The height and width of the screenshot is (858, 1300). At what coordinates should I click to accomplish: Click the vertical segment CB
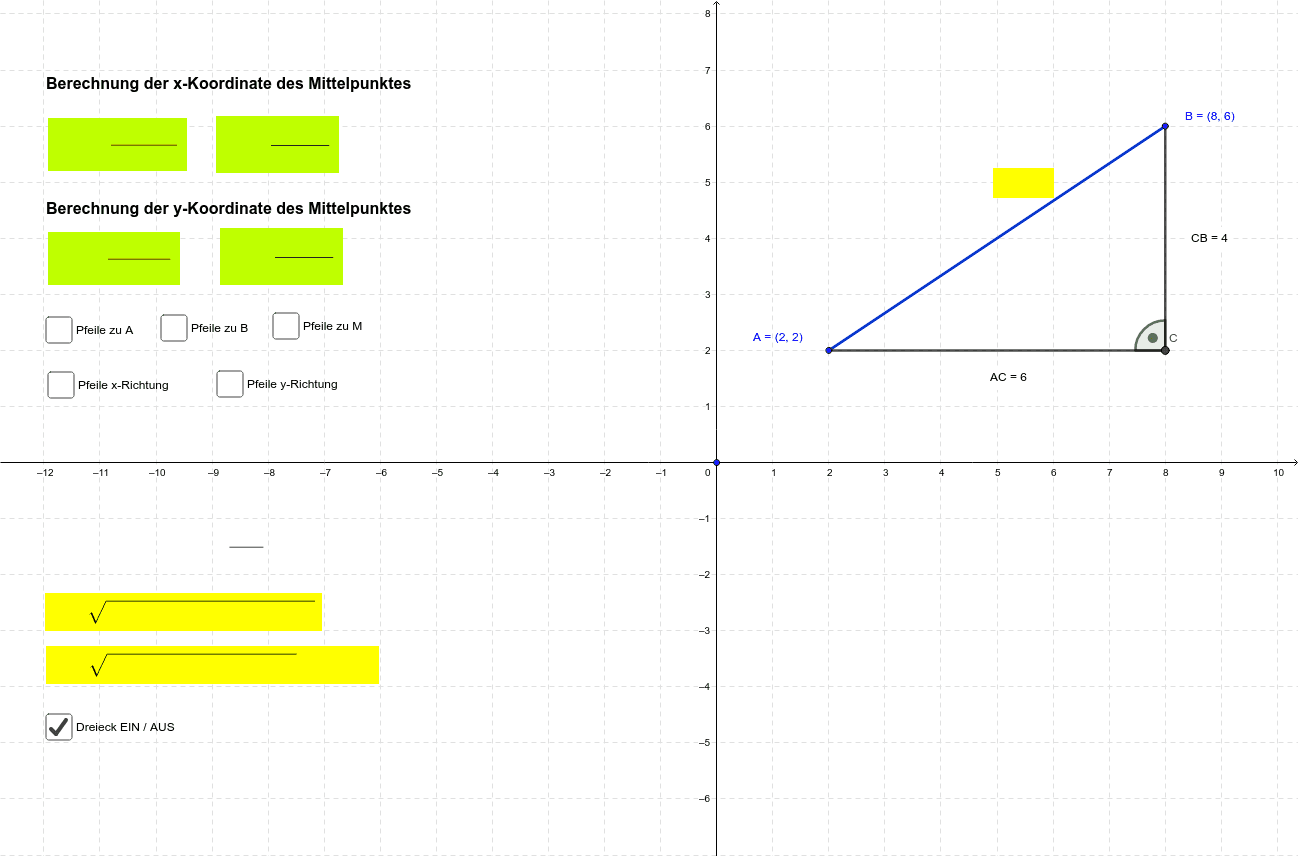1165,238
